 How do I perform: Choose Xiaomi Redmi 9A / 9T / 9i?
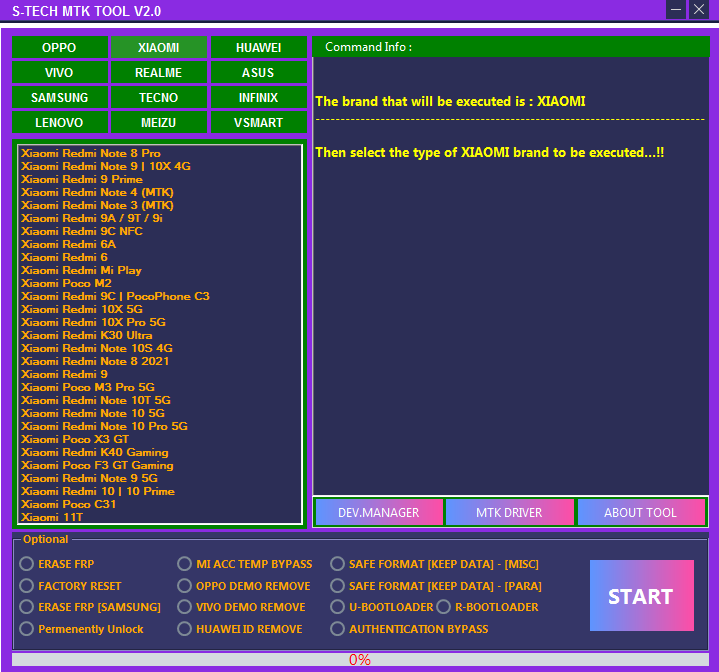[x=160, y=218]
